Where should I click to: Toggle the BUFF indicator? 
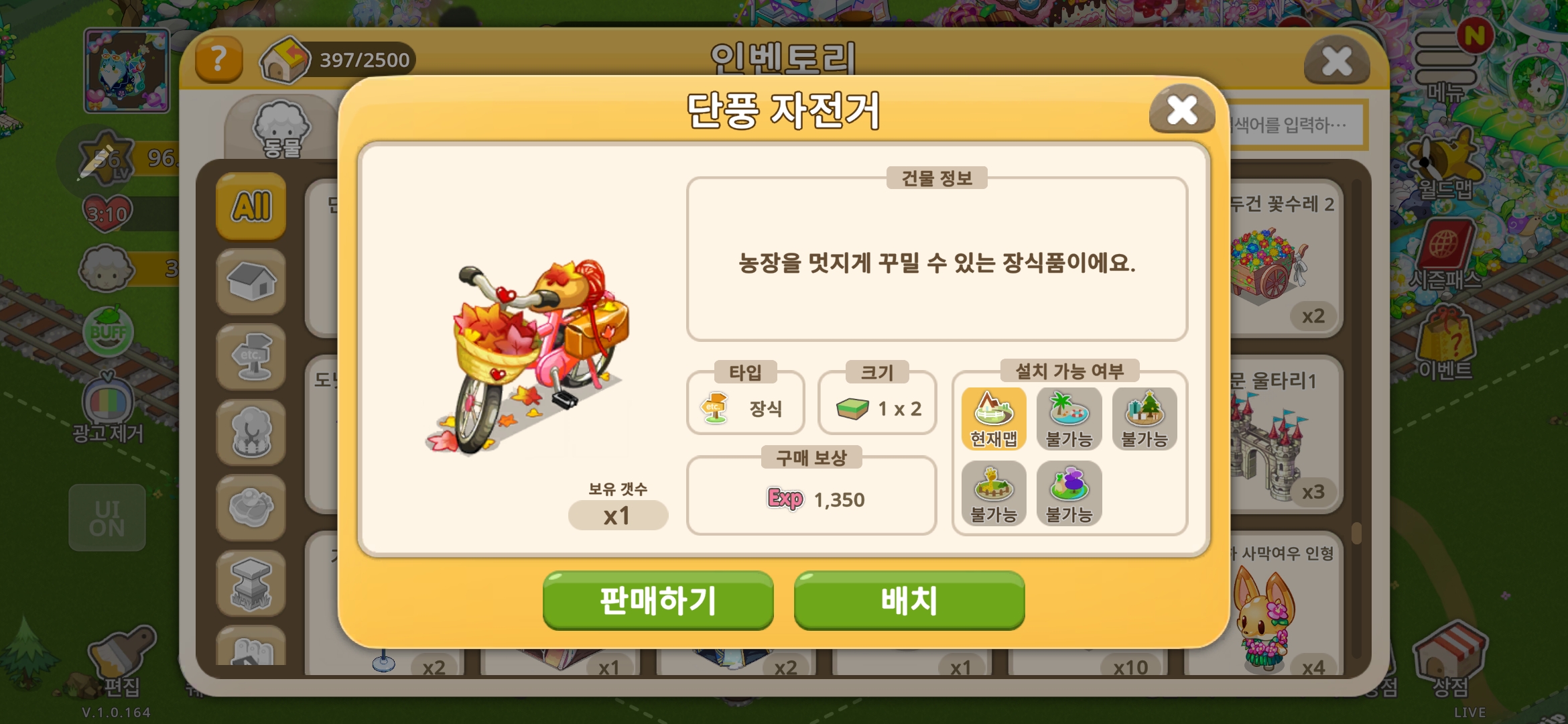coord(108,332)
